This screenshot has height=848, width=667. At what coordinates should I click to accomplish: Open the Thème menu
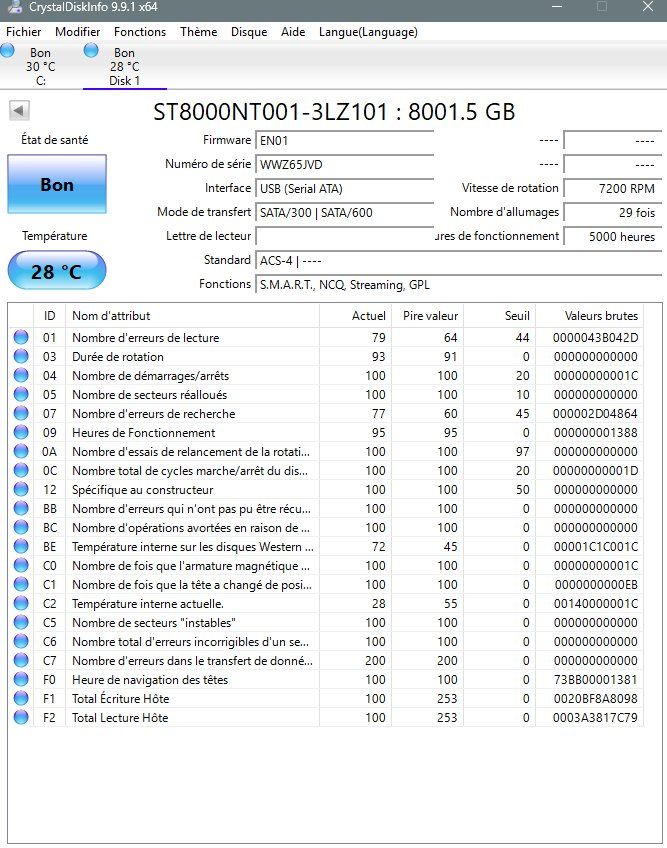[199, 32]
